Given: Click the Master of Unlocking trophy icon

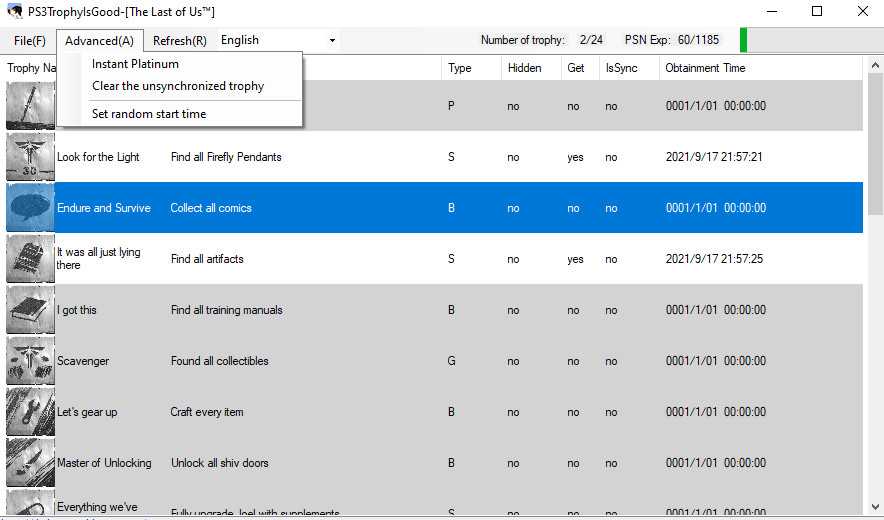Looking at the screenshot, I should 30,463.
